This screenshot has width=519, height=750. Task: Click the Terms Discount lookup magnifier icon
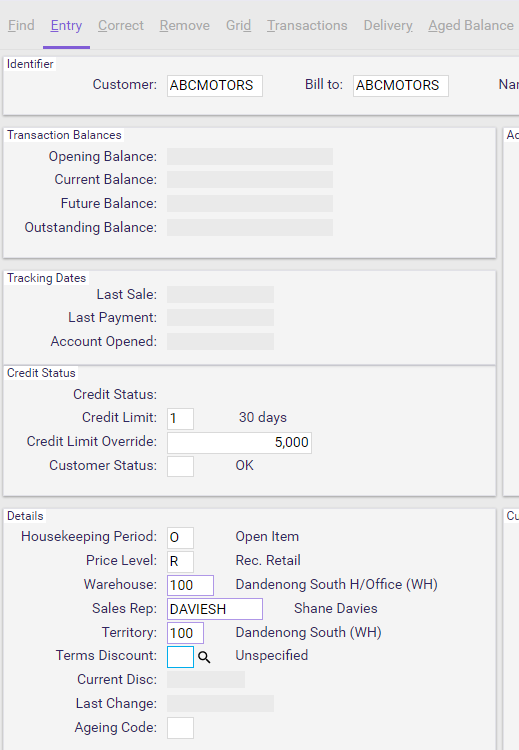coord(204,657)
